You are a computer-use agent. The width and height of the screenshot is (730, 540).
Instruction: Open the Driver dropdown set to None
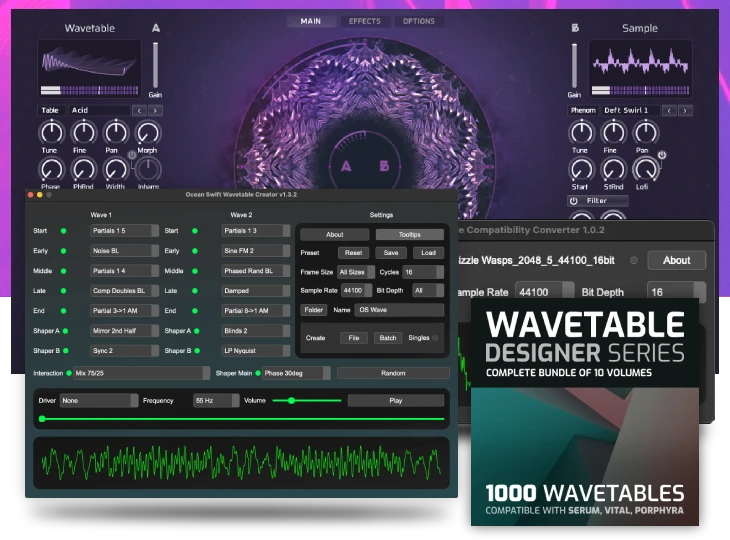[x=99, y=400]
